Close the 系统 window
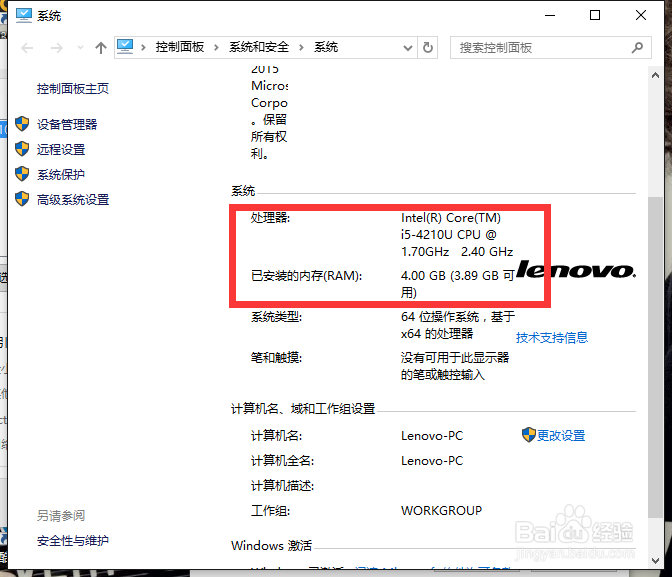 [x=641, y=15]
